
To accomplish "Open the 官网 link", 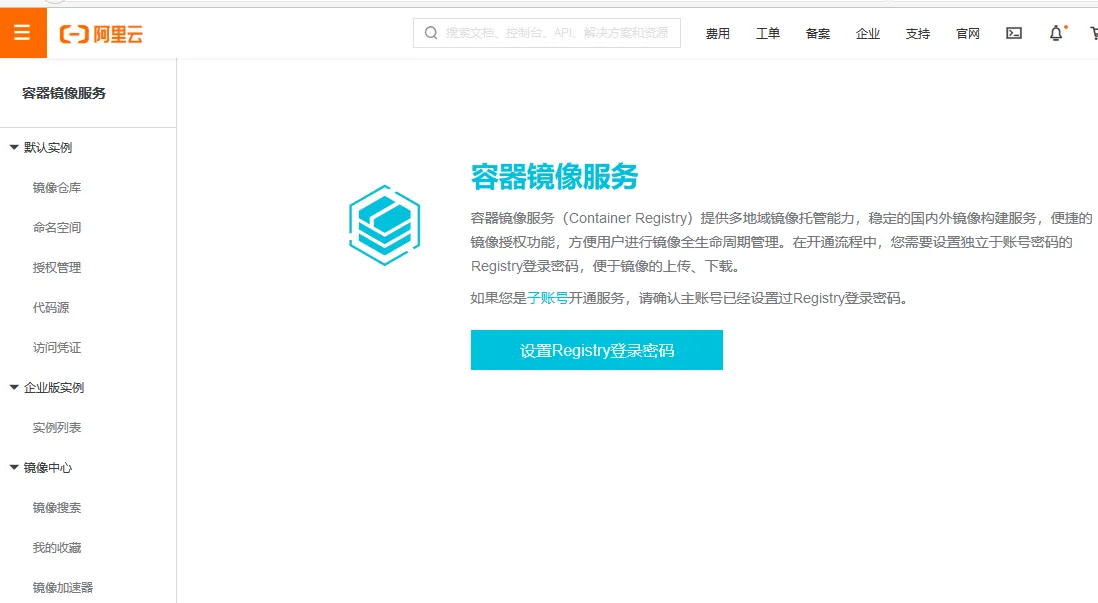I will coord(968,34).
